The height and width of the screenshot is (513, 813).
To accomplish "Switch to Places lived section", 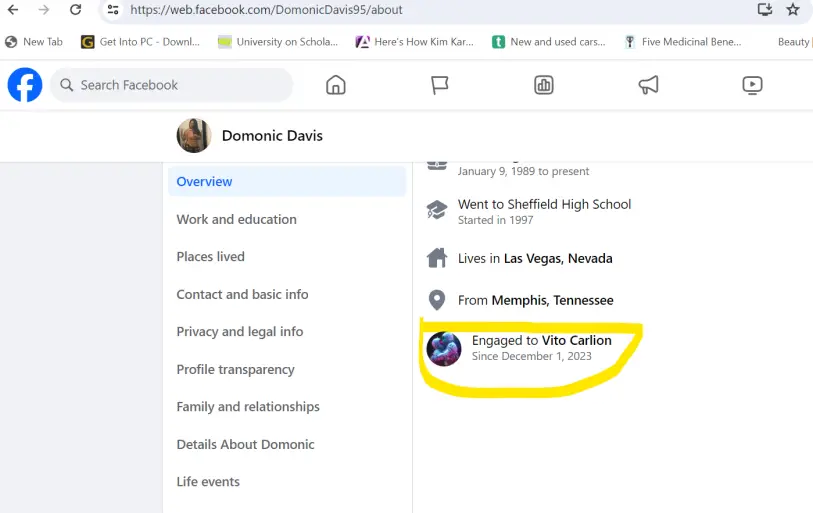I will (210, 257).
